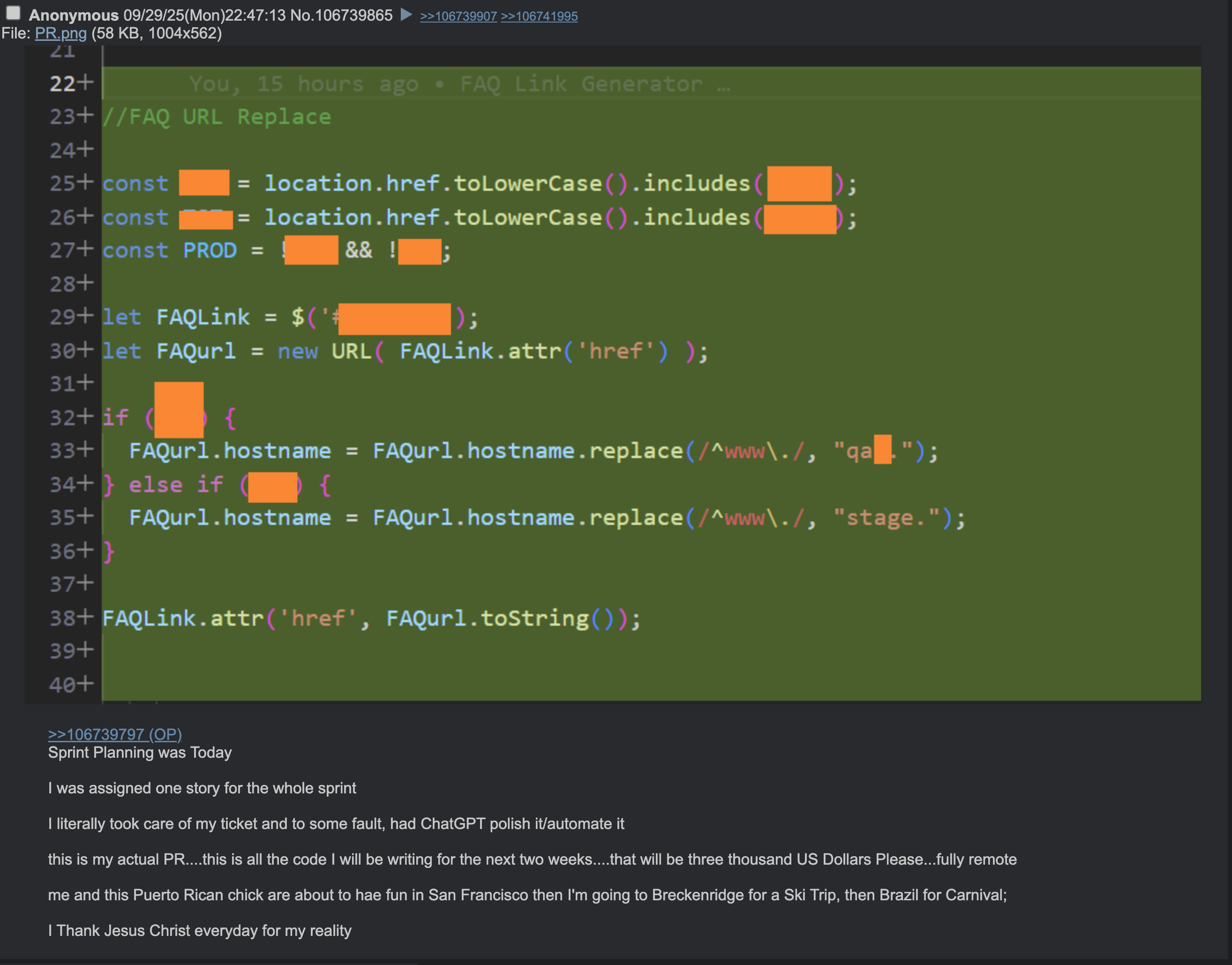Viewport: 1232px width, 965px height.
Task: Click the >>106739797 (OP) quote link
Action: coord(115,734)
